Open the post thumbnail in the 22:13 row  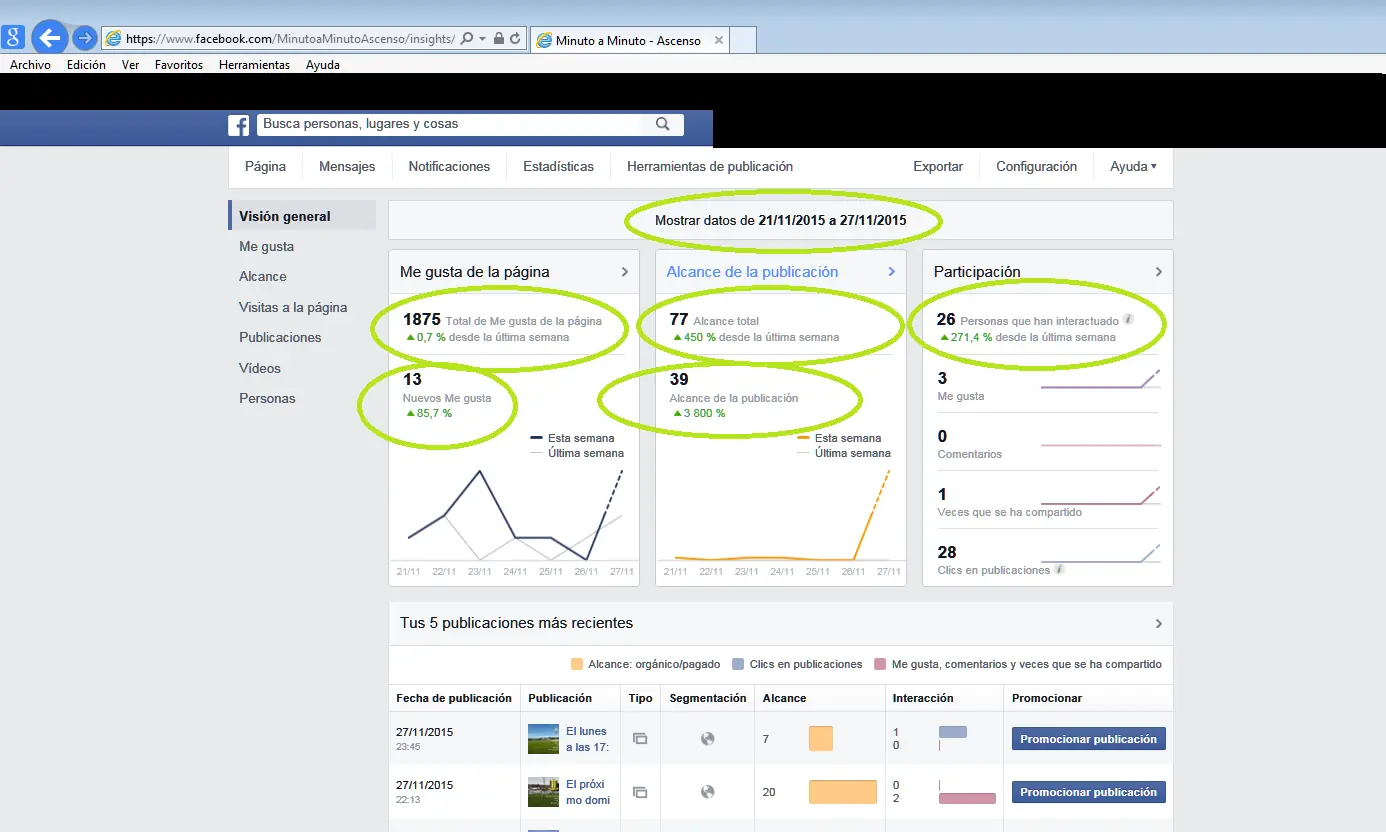543,792
